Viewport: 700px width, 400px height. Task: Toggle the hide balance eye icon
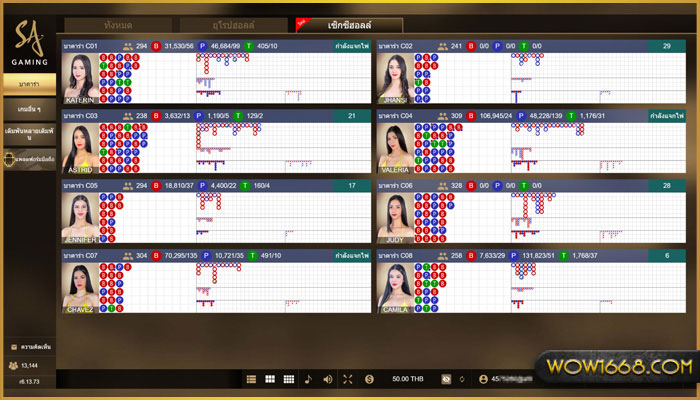(x=446, y=379)
